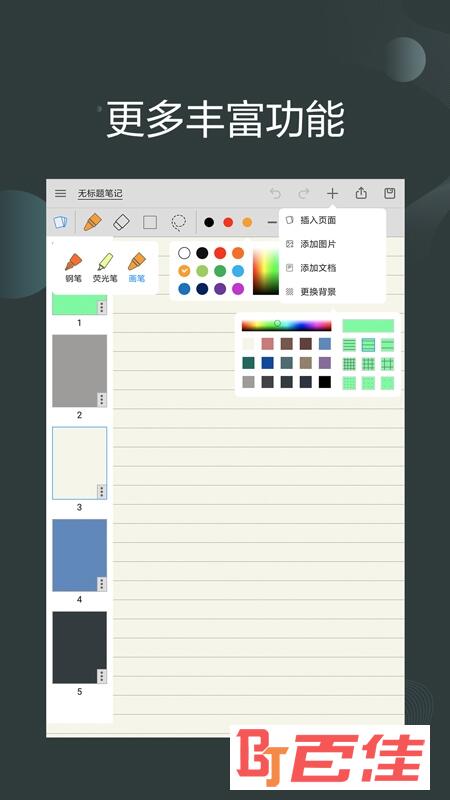Image resolution: width=450 pixels, height=800 pixels.
Task: Open page 5 thumbnail options dots
Action: coord(102,677)
